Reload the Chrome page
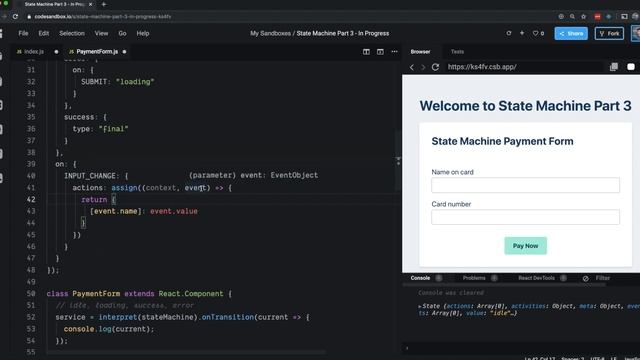Screen dimensions: 640x360 (x=15, y=16)
